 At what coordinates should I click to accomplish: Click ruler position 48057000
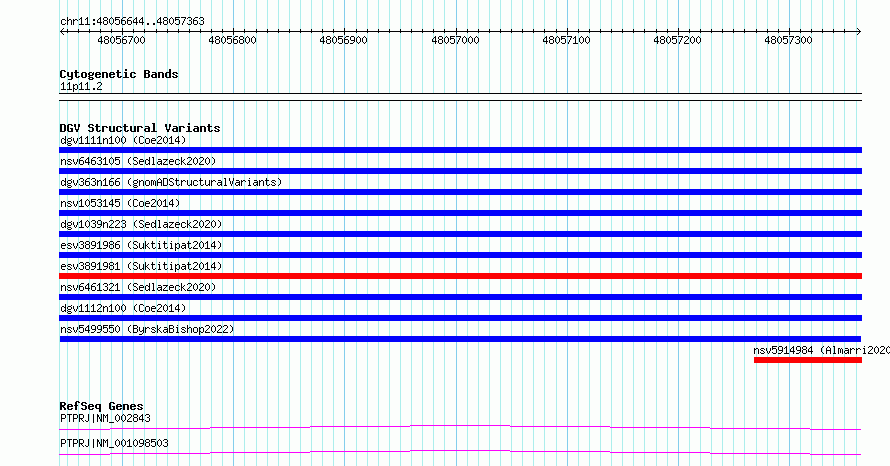[x=455, y=40]
